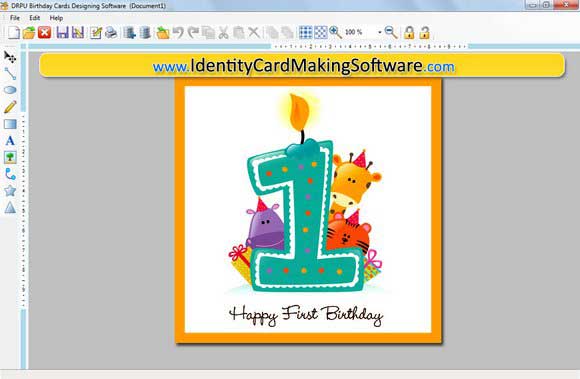Select the Ellipse drawing tool
Viewport: 580px width, 379px height.
click(10, 90)
